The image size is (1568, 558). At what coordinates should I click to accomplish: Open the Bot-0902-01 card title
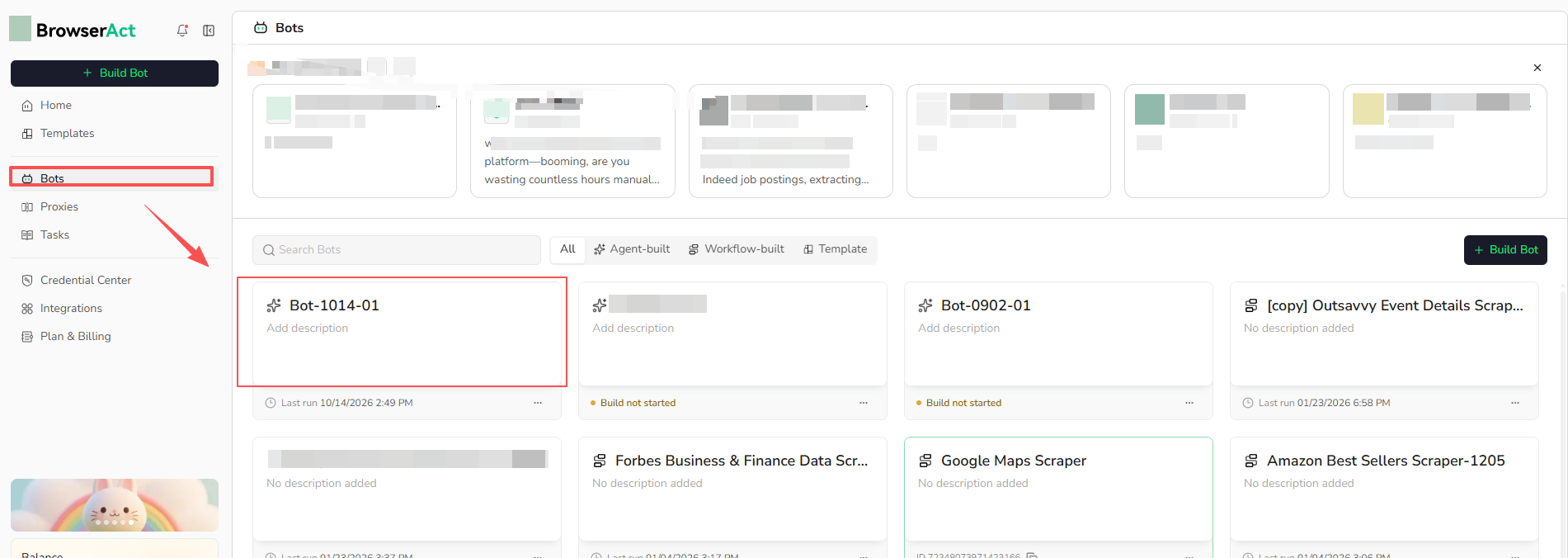coord(986,305)
